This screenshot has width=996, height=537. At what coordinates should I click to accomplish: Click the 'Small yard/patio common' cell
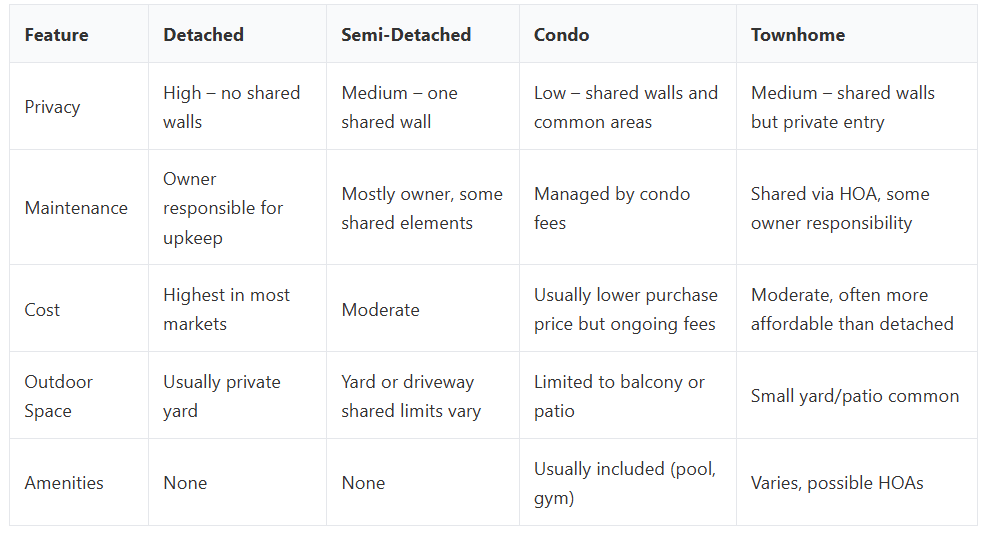click(x=854, y=396)
